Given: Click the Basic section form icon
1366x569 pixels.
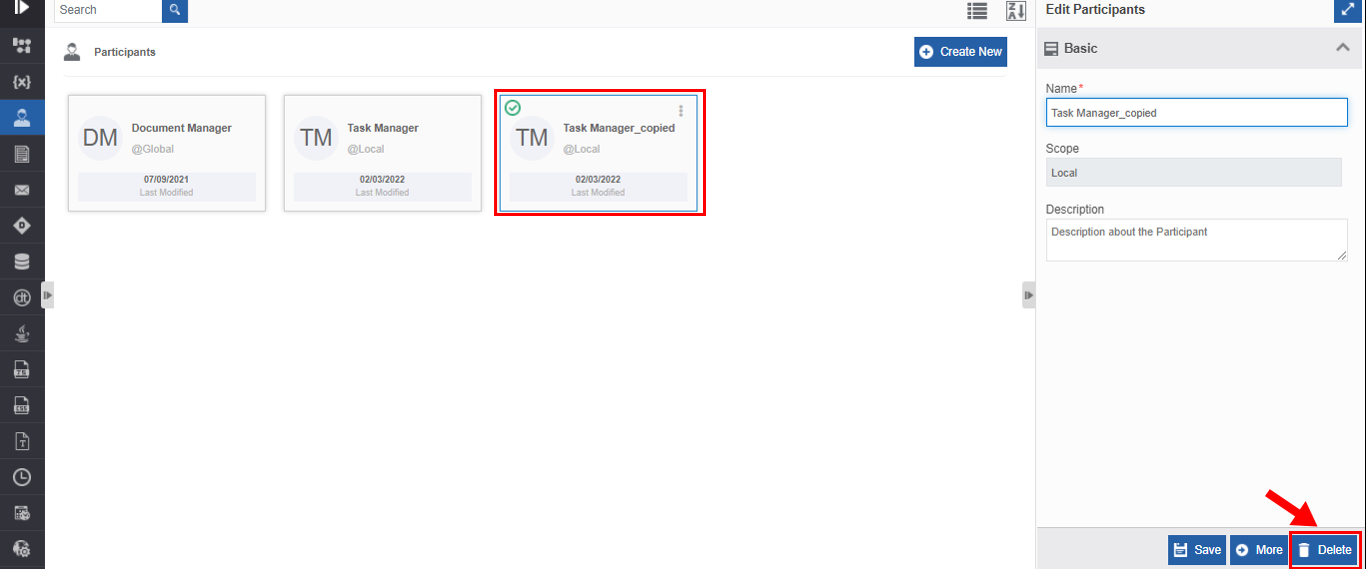Looking at the screenshot, I should click(x=1052, y=48).
